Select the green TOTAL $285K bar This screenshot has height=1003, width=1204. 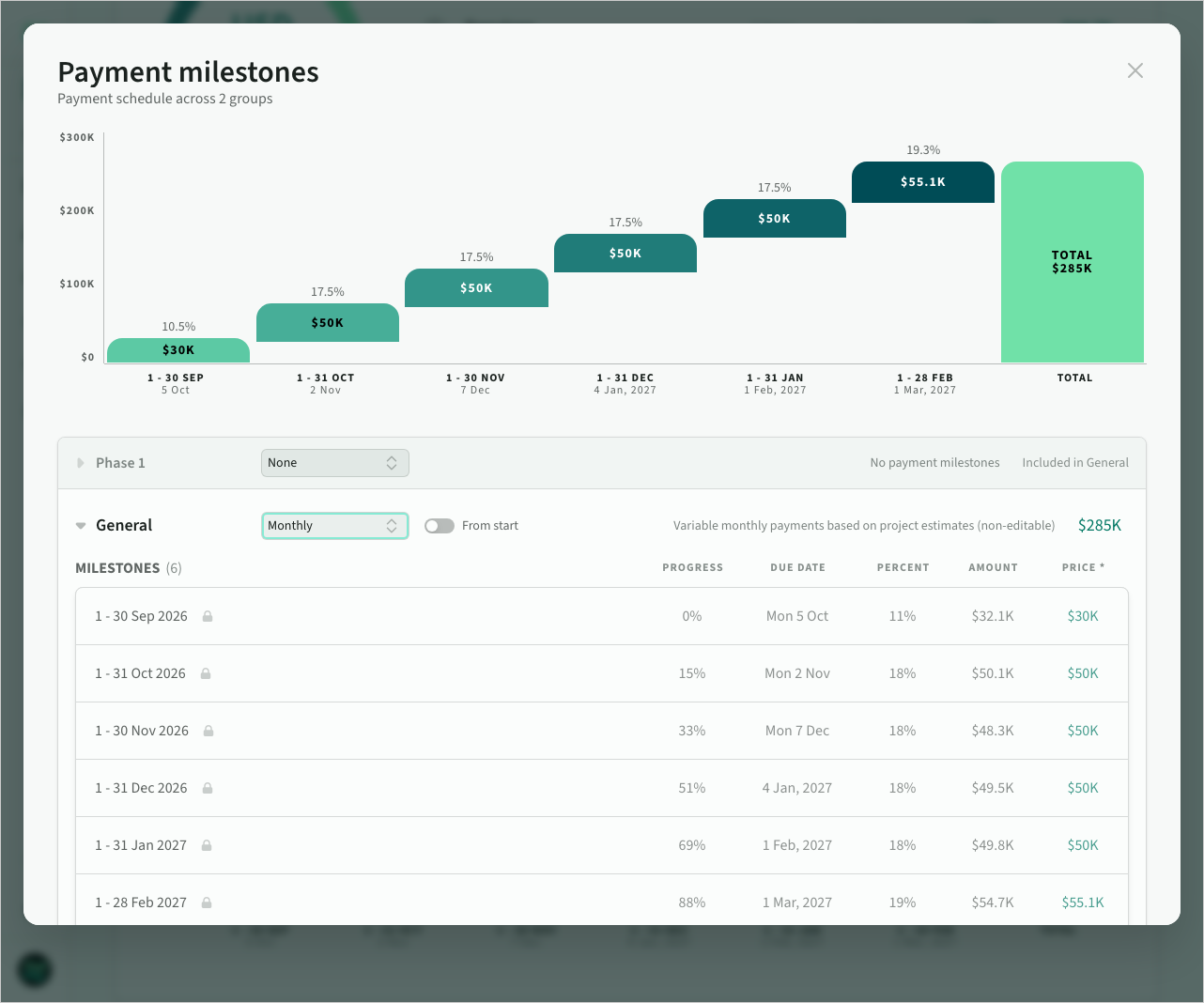1073,262
